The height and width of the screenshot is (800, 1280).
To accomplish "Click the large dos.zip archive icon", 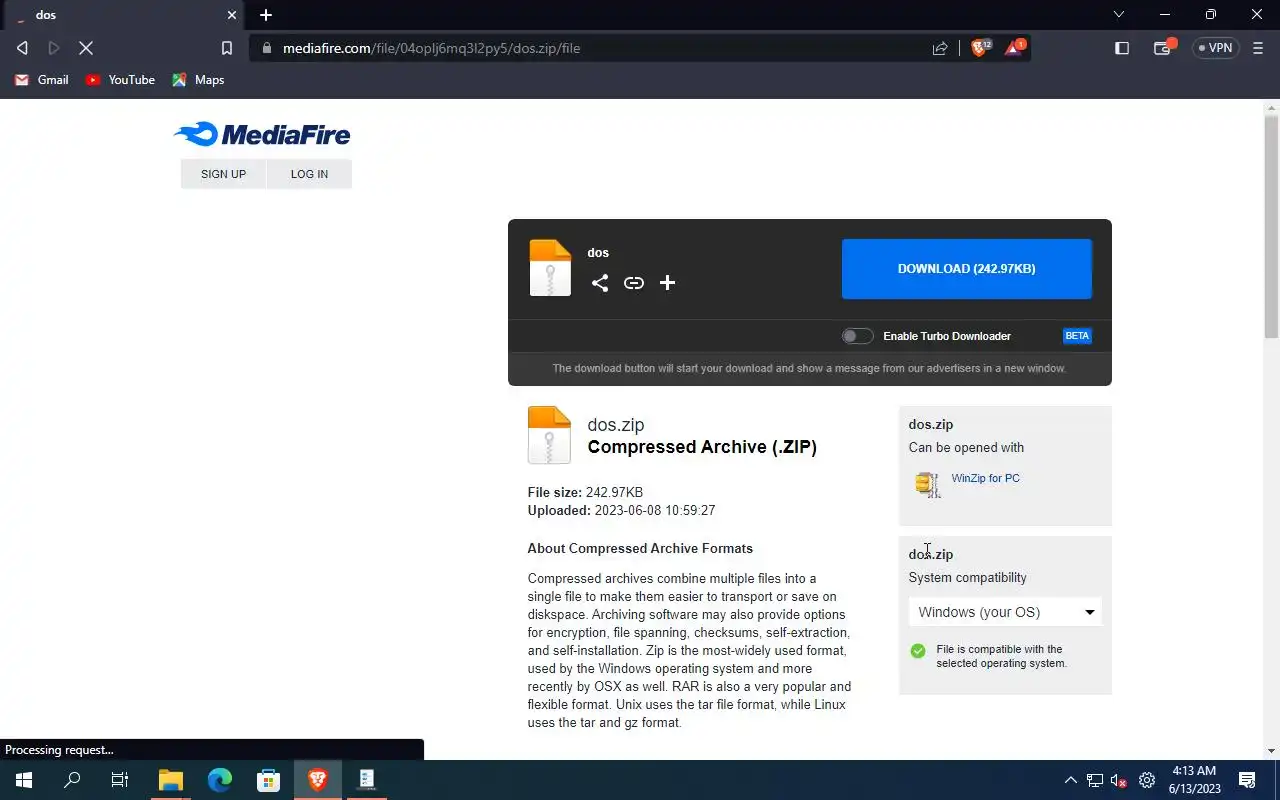I will coord(549,435).
